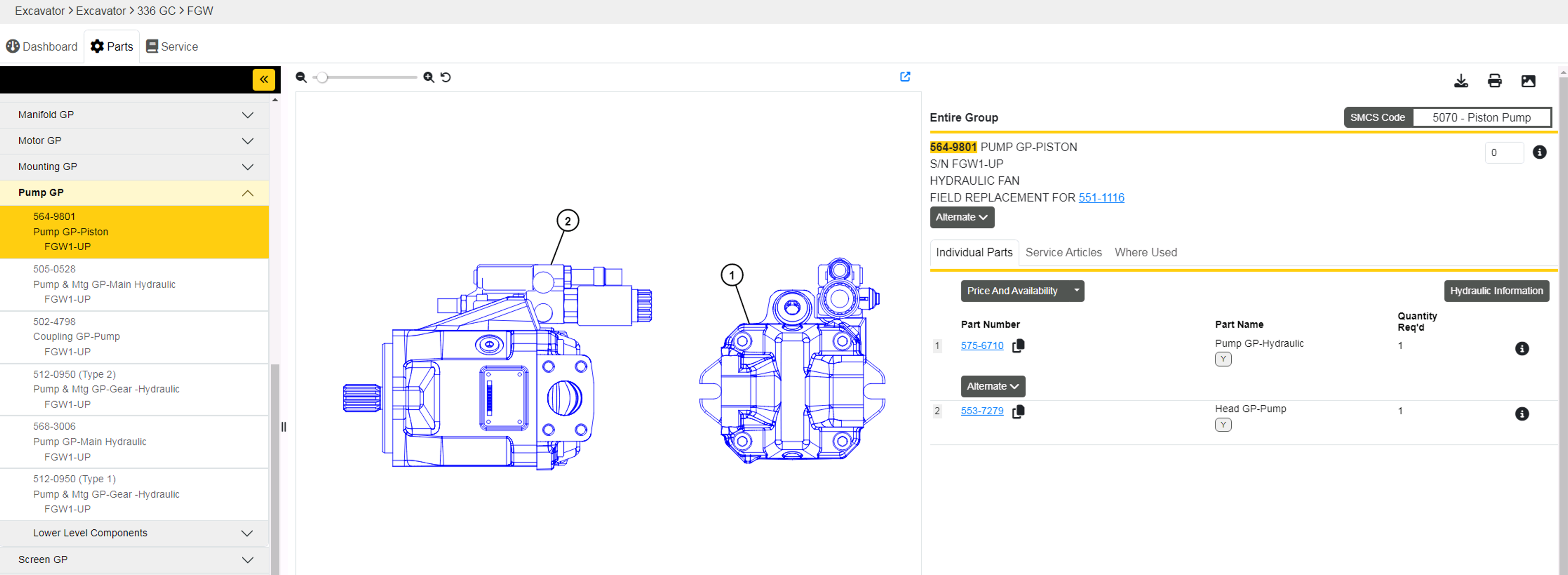Click the print icon
Image resolution: width=1568 pixels, height=575 pixels.
(x=1494, y=81)
